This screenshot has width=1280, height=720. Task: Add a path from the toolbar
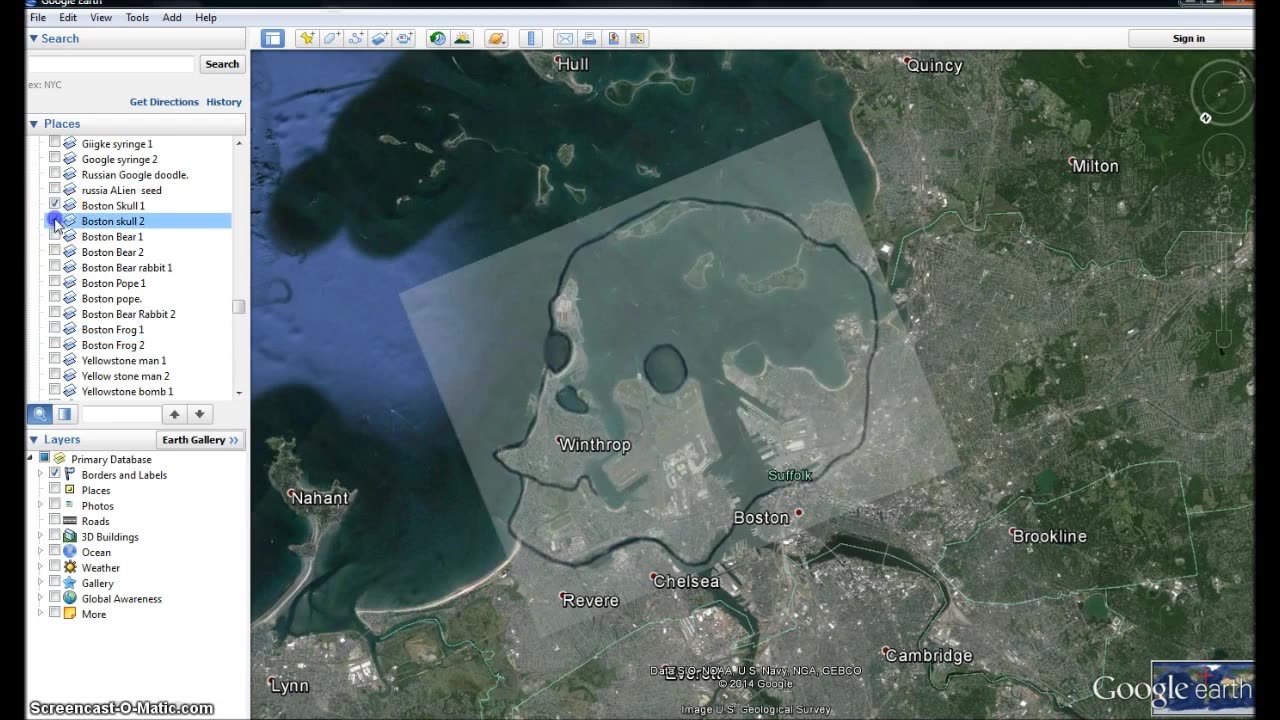click(356, 38)
